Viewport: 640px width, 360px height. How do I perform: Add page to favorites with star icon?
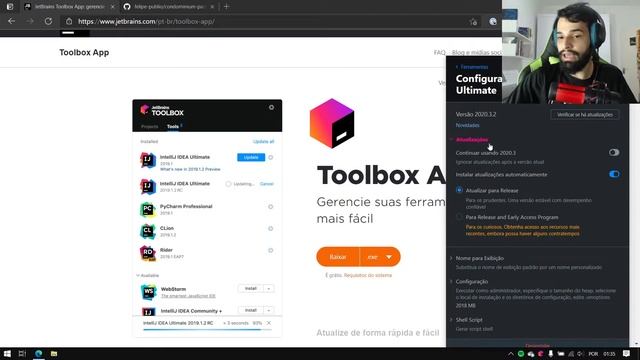point(473,22)
